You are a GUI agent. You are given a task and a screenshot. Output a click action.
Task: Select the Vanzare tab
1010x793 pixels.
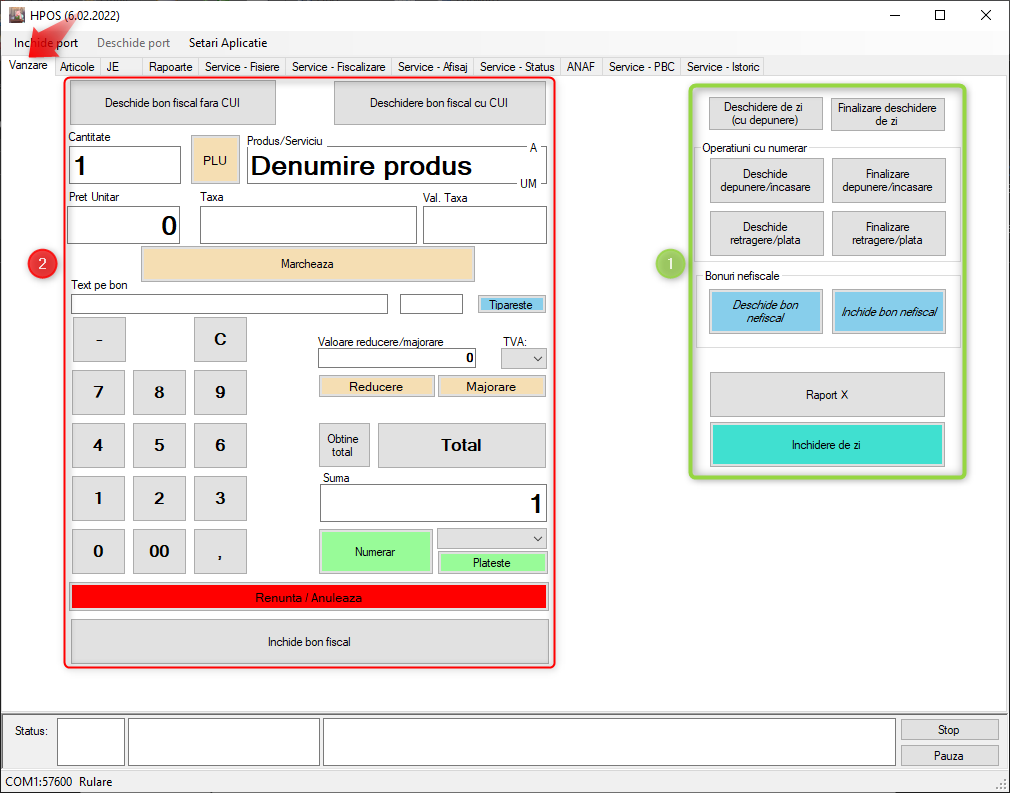(28, 66)
